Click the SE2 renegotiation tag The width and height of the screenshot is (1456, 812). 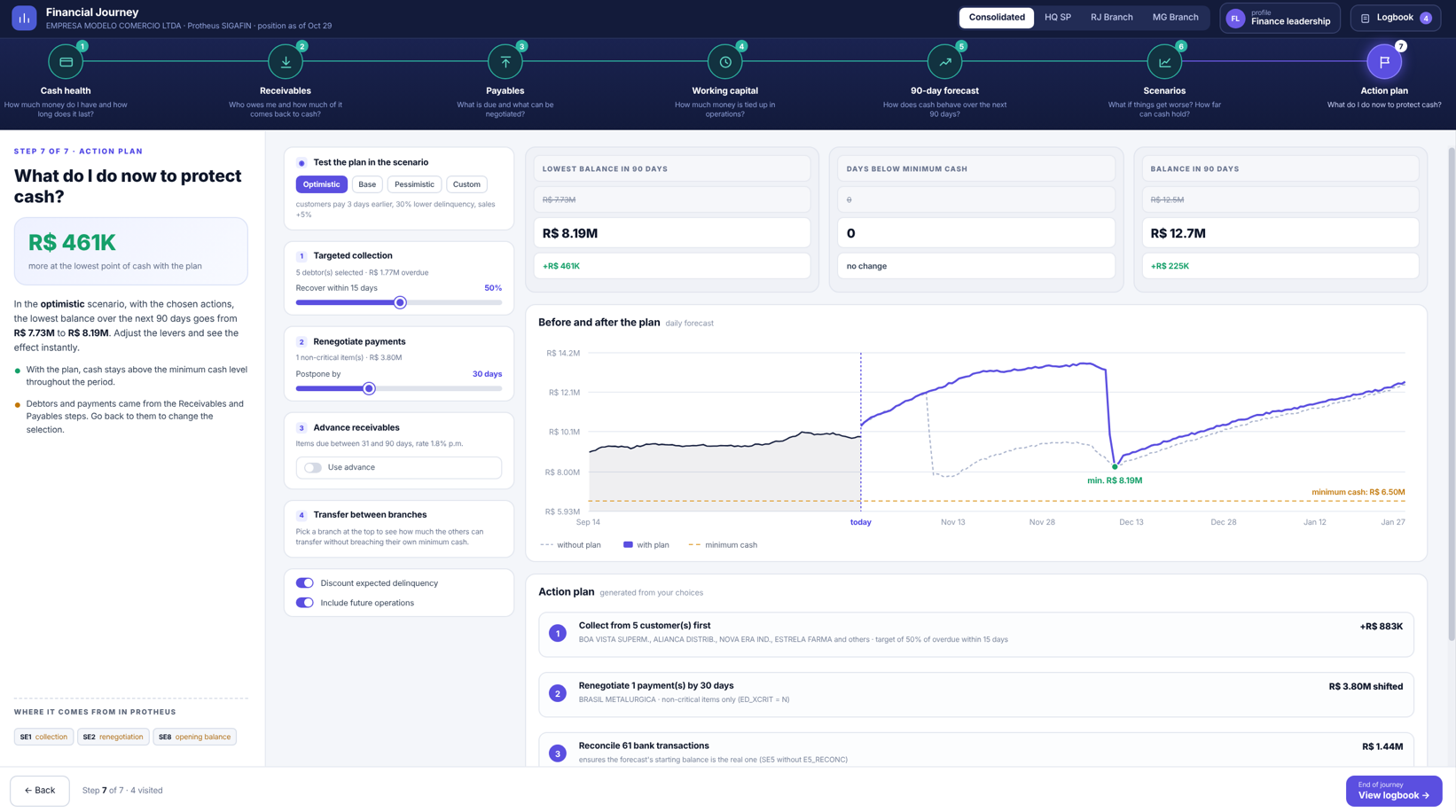(x=114, y=737)
